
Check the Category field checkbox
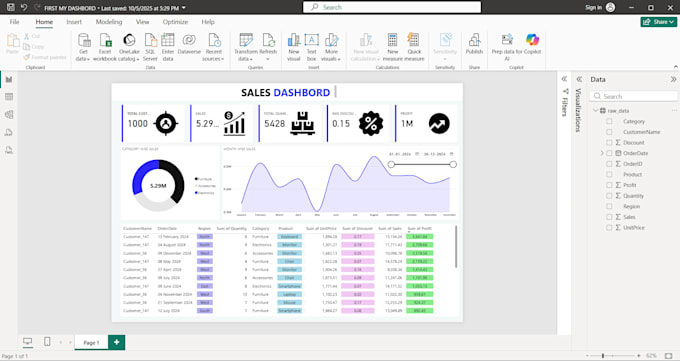tap(609, 121)
